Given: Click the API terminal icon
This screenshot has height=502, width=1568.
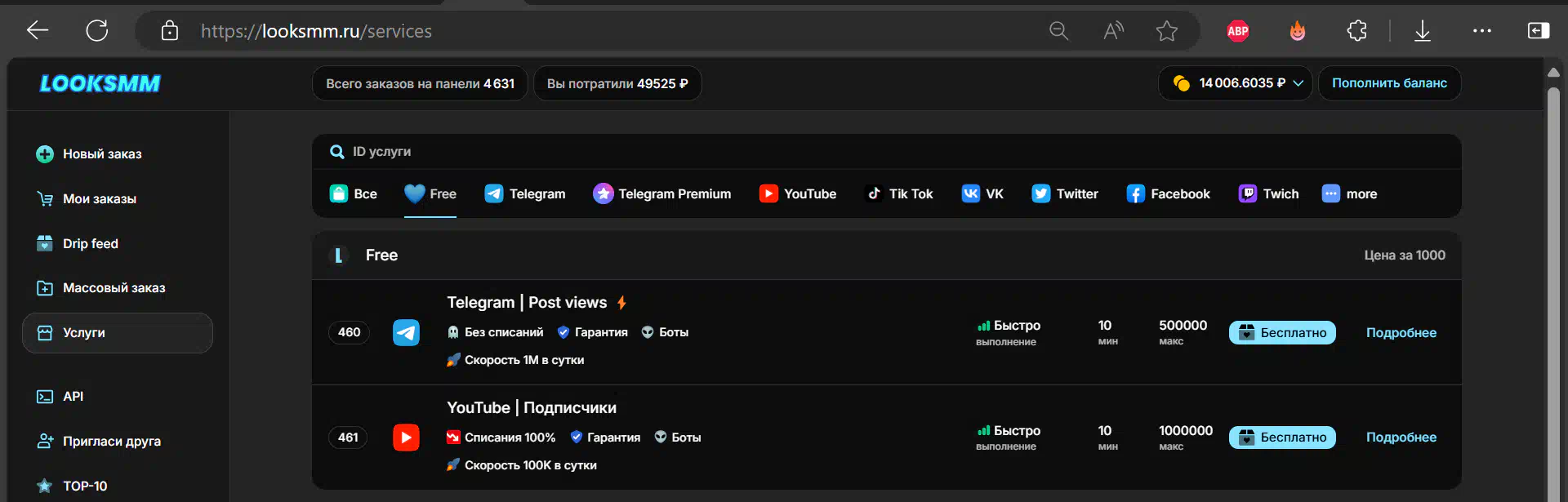Looking at the screenshot, I should point(45,396).
